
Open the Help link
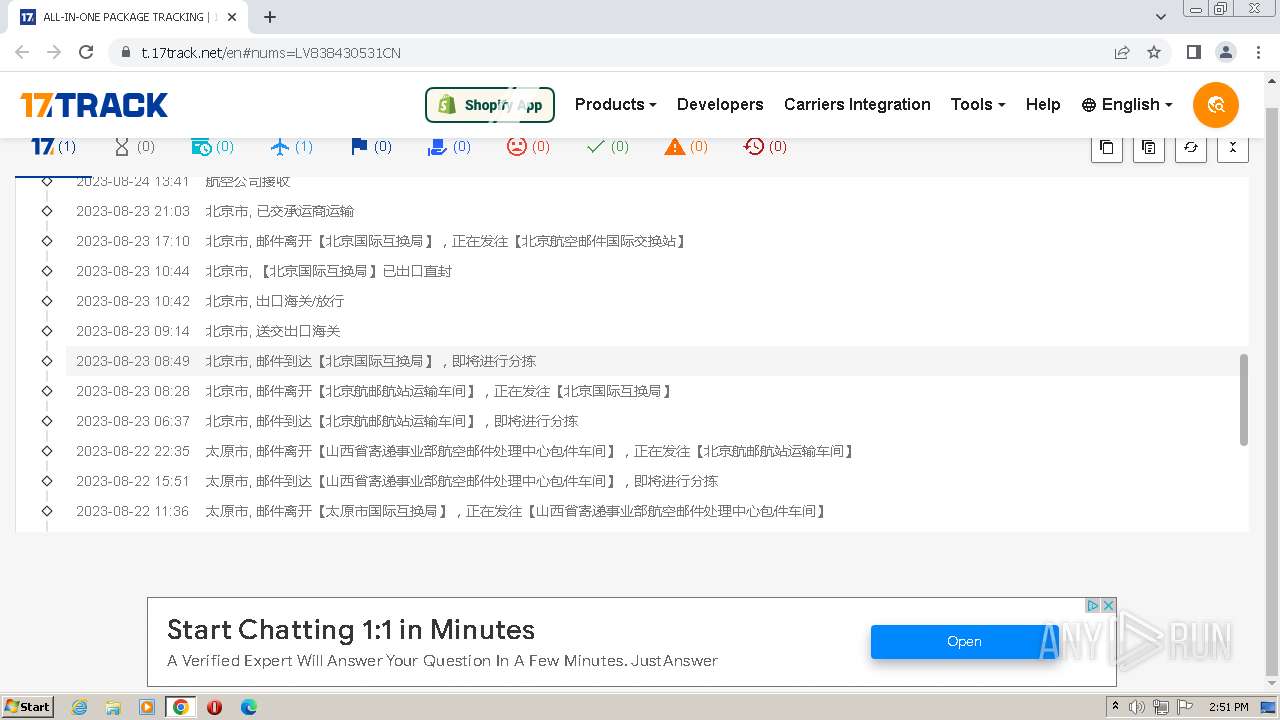coord(1043,104)
